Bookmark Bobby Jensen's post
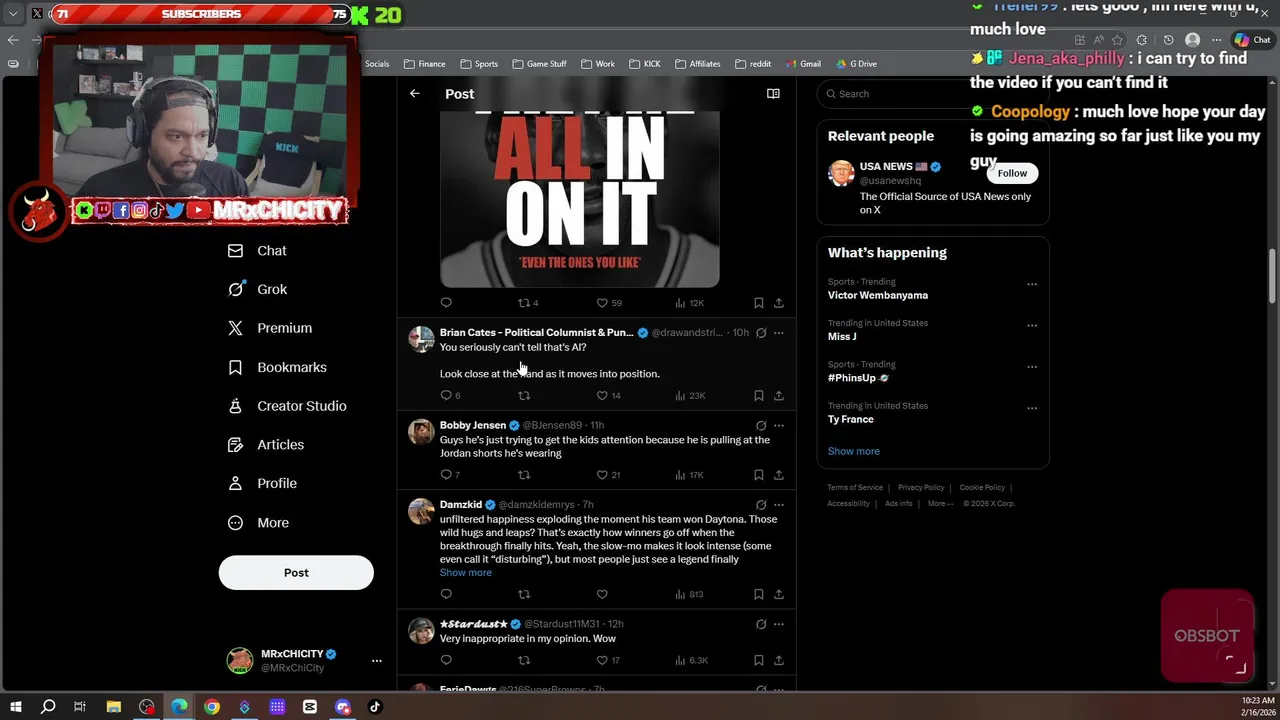Screen dimensions: 1280x720 point(758,475)
